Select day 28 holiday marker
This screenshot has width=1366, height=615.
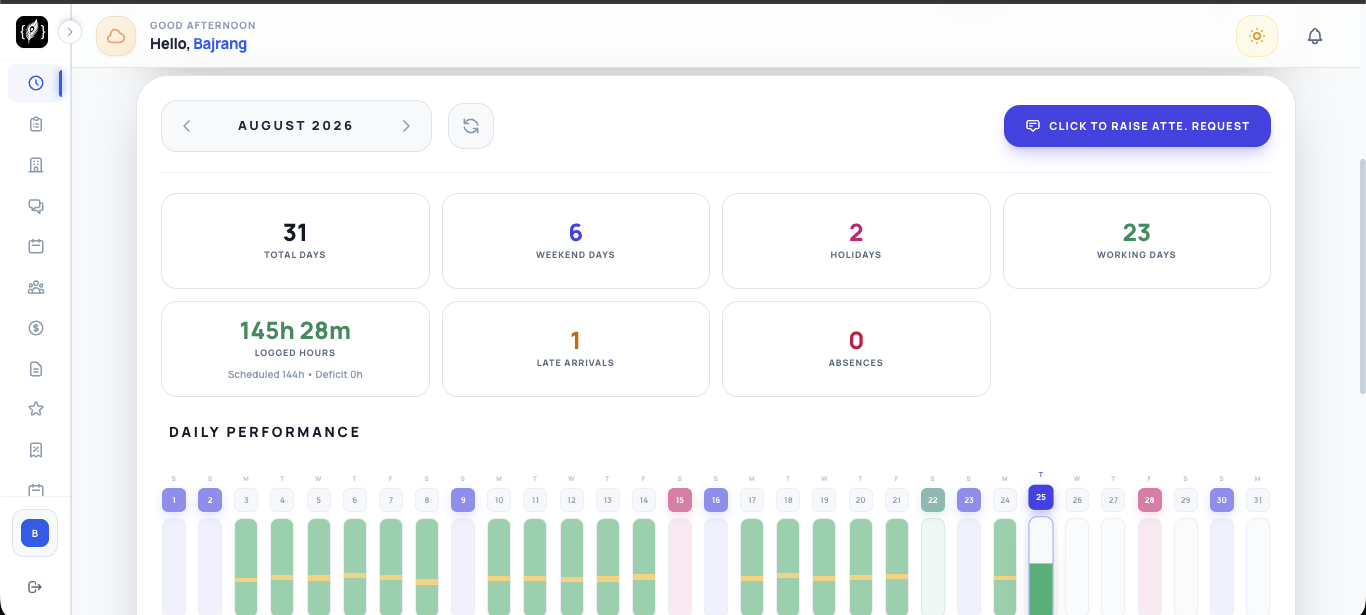coord(1150,499)
